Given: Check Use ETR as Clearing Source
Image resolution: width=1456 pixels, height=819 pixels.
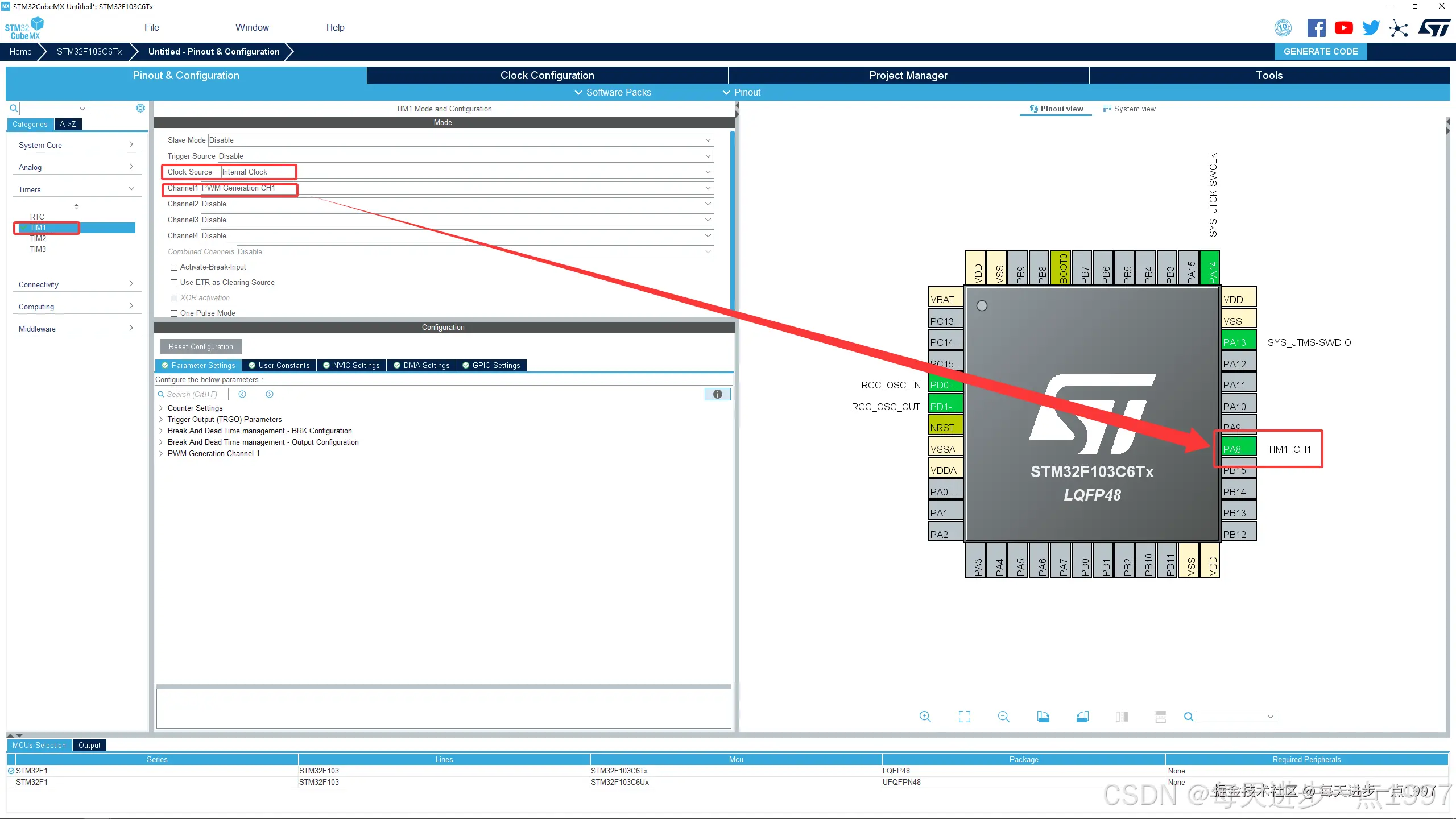Looking at the screenshot, I should click(175, 283).
